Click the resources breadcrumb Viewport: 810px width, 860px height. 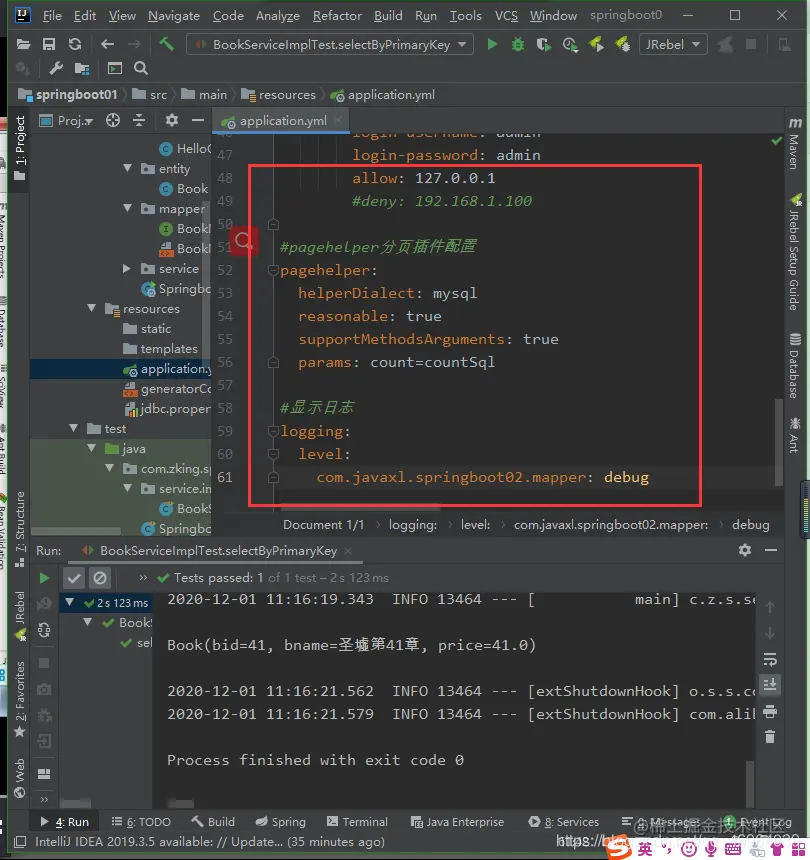coord(280,95)
